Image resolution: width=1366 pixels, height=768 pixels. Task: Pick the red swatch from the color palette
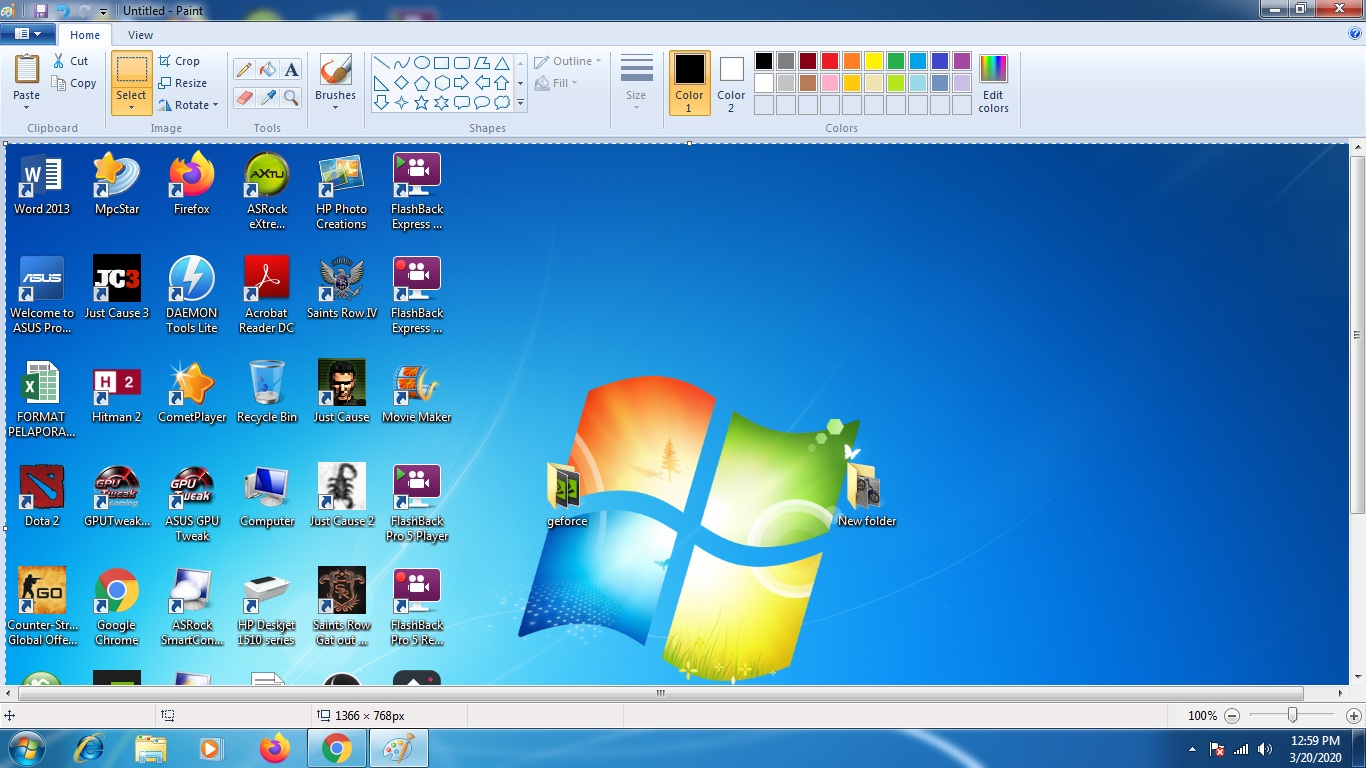[829, 60]
